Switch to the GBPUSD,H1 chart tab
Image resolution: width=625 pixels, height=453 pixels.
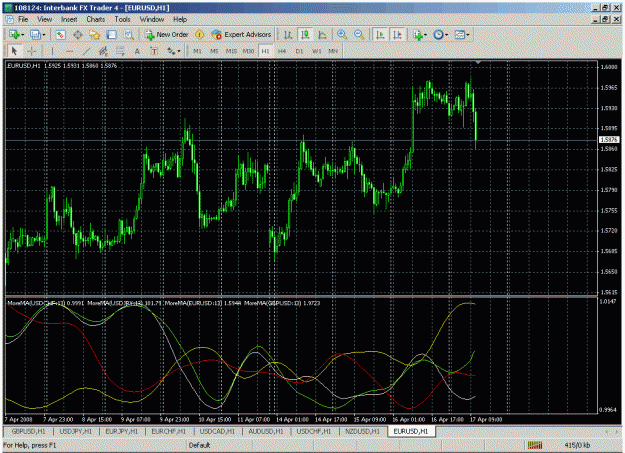coord(28,431)
